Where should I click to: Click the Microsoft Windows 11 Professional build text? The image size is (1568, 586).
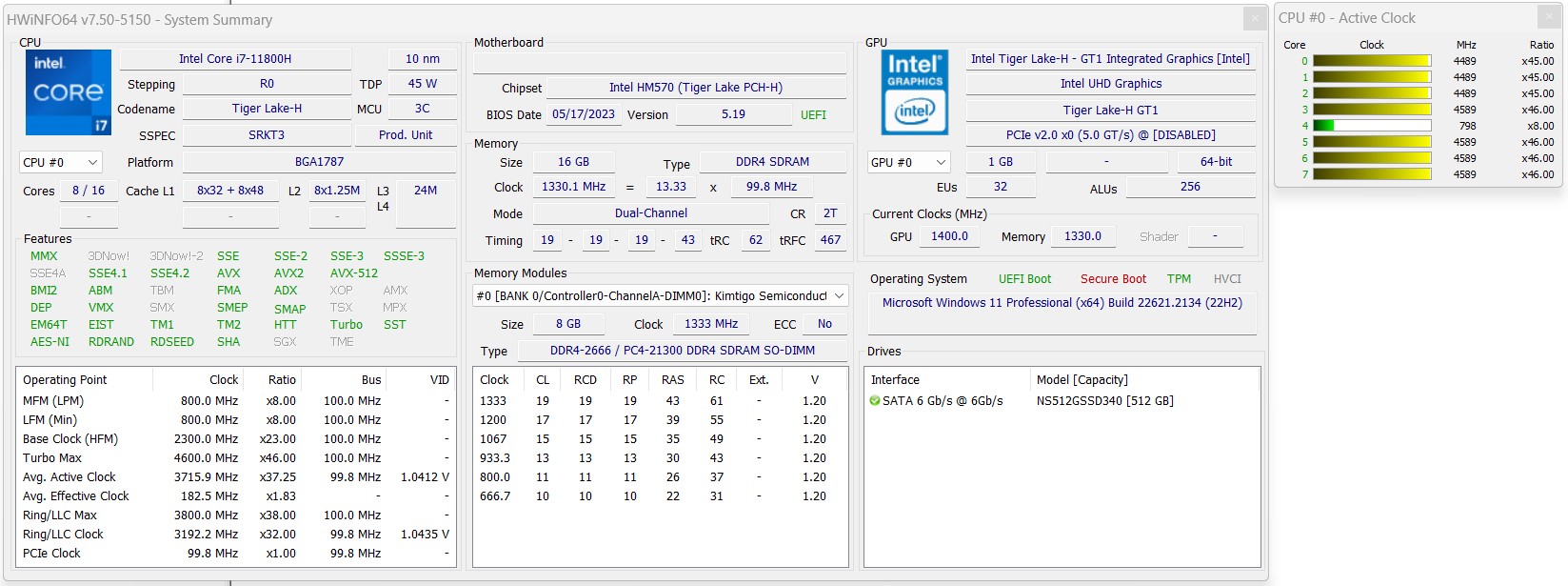pyautogui.click(x=1062, y=303)
